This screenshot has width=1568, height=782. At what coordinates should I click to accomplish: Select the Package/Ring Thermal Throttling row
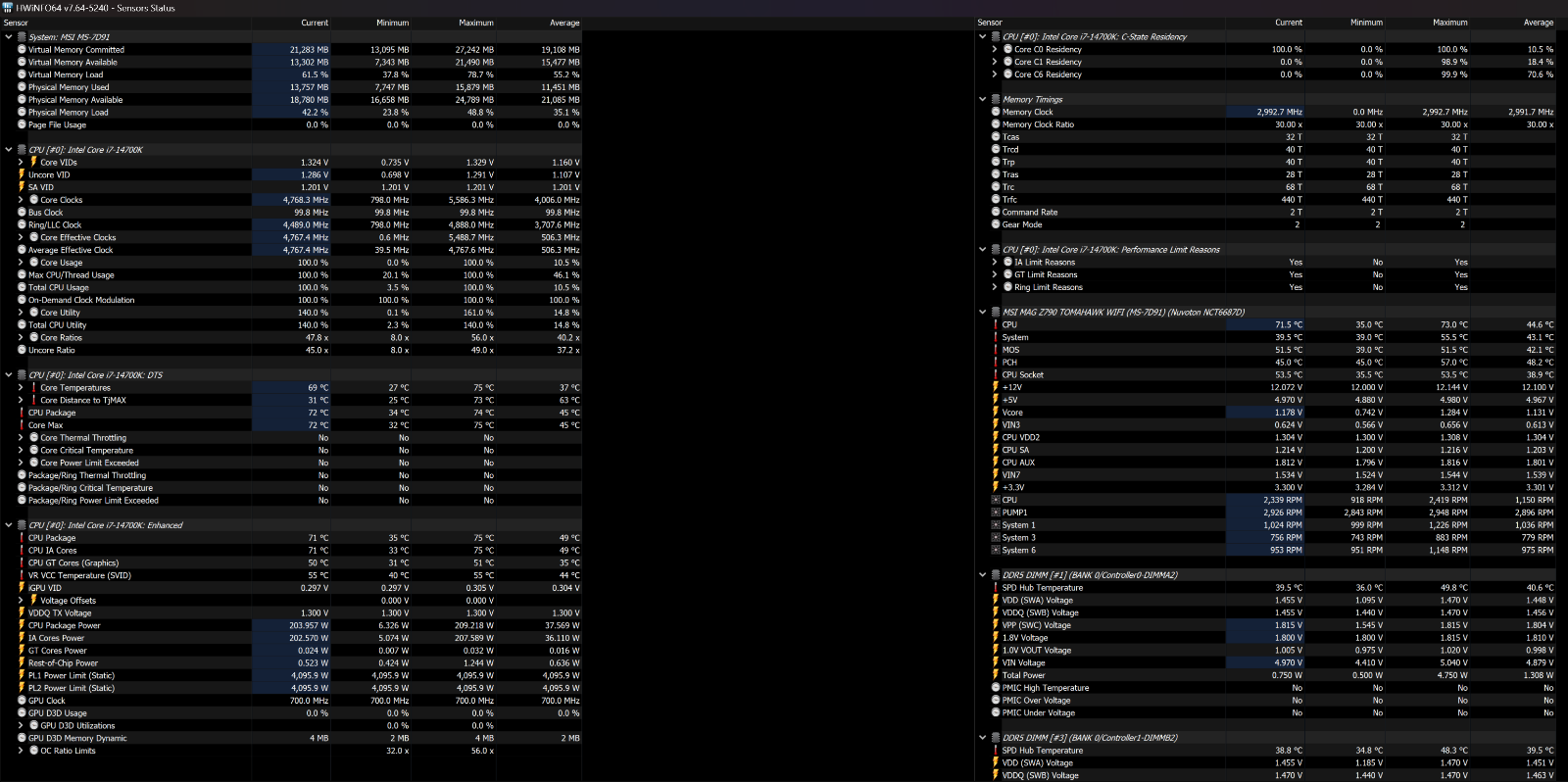291,475
